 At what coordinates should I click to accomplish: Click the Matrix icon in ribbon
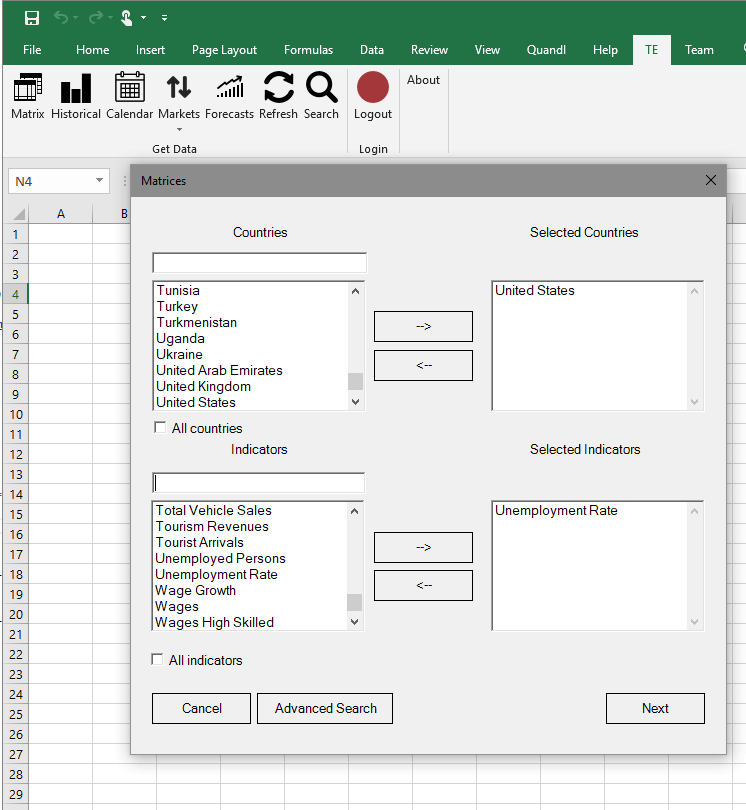tap(28, 96)
